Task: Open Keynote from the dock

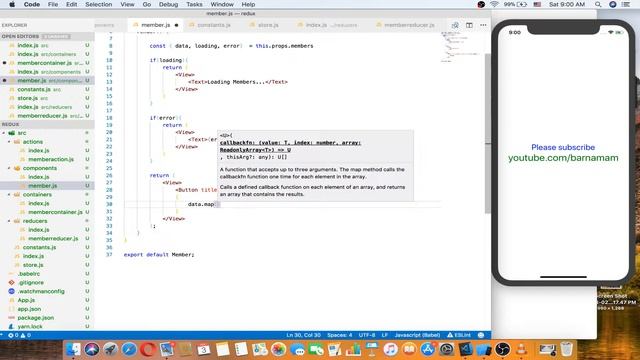Action: pyautogui.click(x=372, y=349)
